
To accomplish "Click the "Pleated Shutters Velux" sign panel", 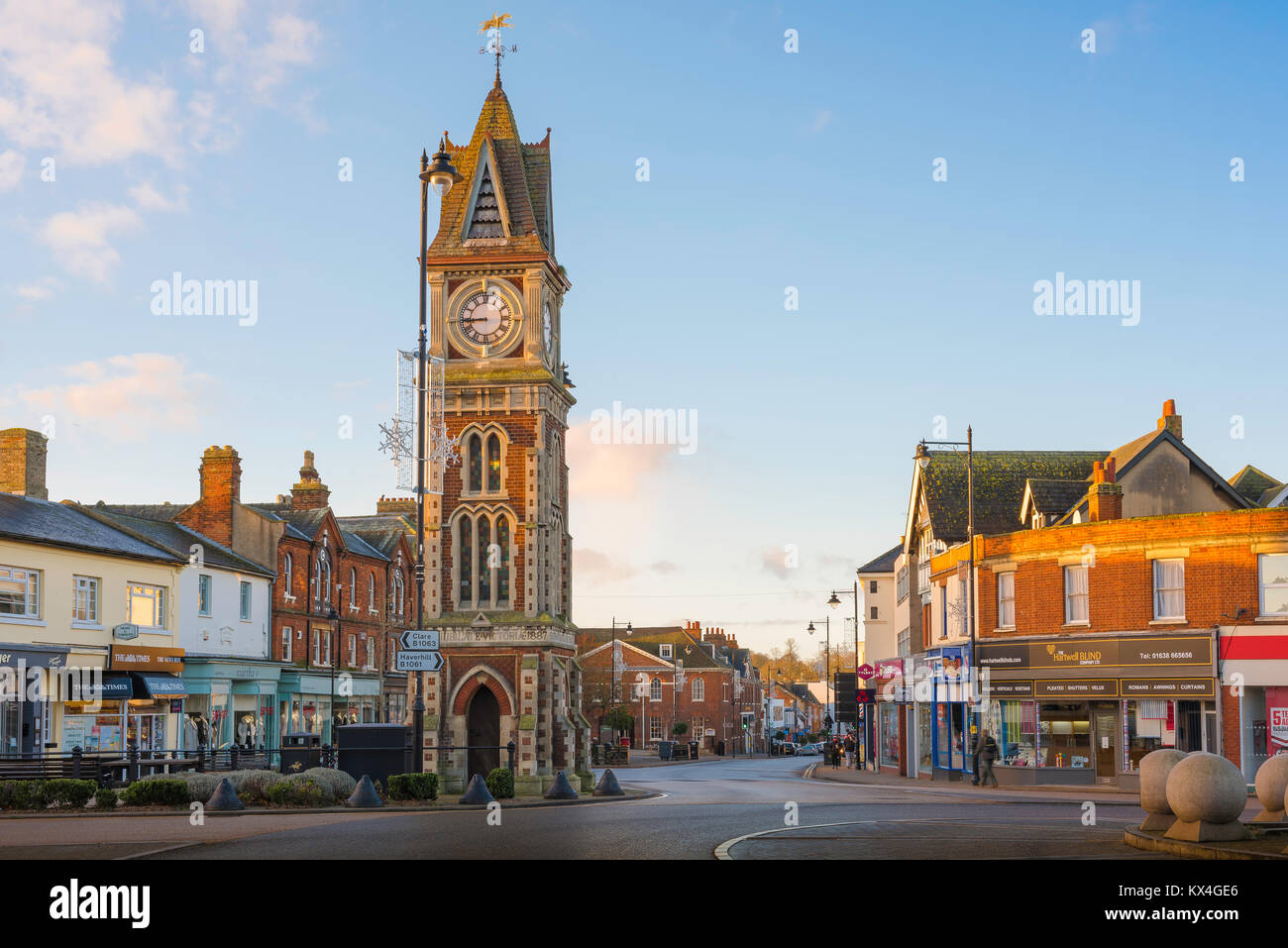I will pos(1075,687).
